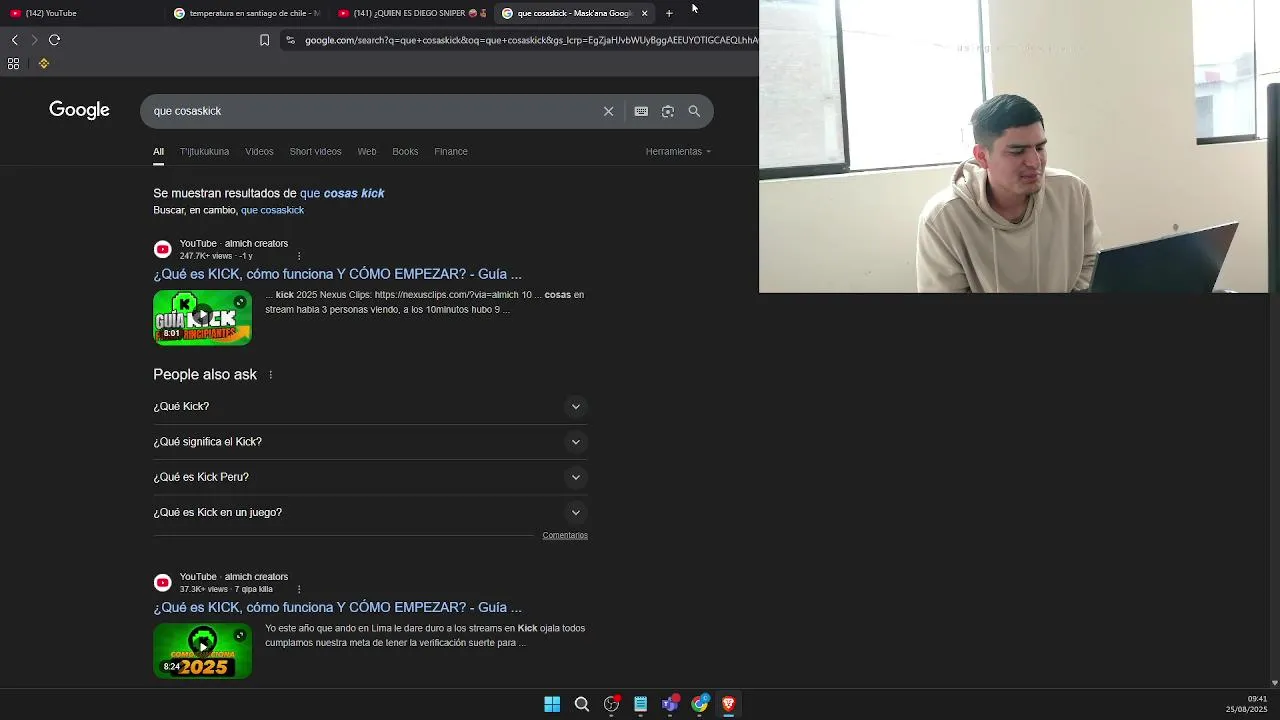Open the Herramientas dropdown
Viewport: 1280px width, 720px height.
tap(678, 152)
